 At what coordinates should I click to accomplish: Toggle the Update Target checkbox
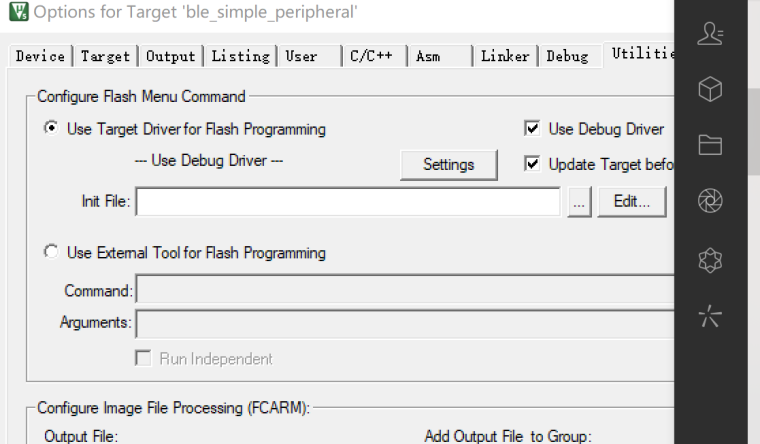[532, 164]
